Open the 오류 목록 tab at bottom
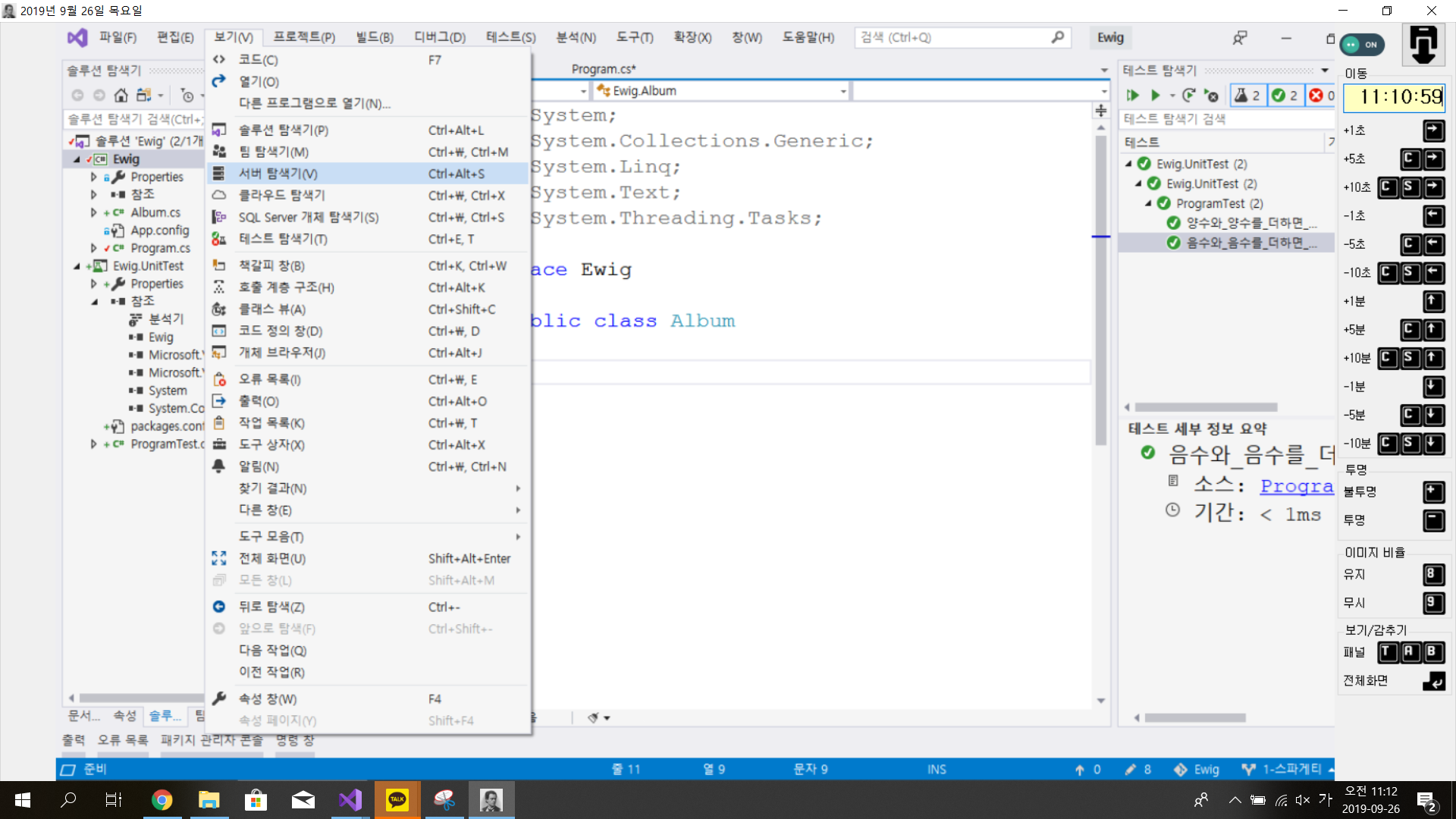1456x819 pixels. pos(123,739)
